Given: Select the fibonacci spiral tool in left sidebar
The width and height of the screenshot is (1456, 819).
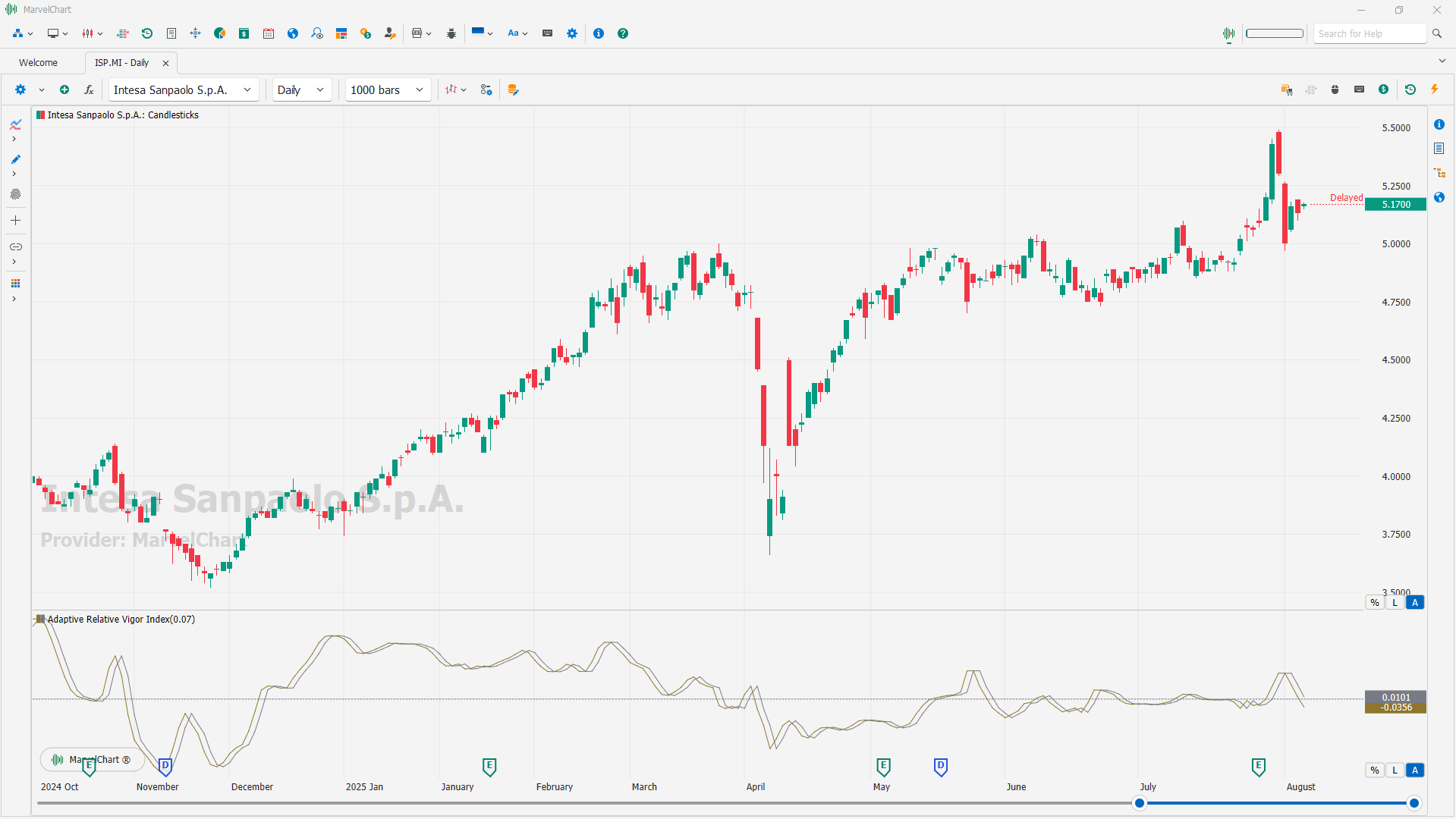Looking at the screenshot, I should 15,194.
